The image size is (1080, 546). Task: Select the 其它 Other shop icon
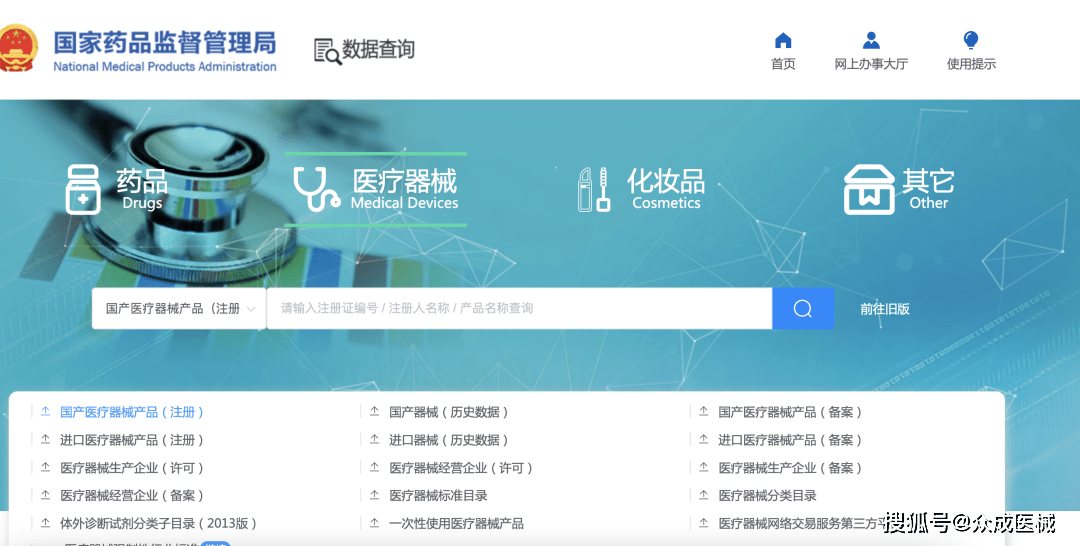(x=869, y=189)
